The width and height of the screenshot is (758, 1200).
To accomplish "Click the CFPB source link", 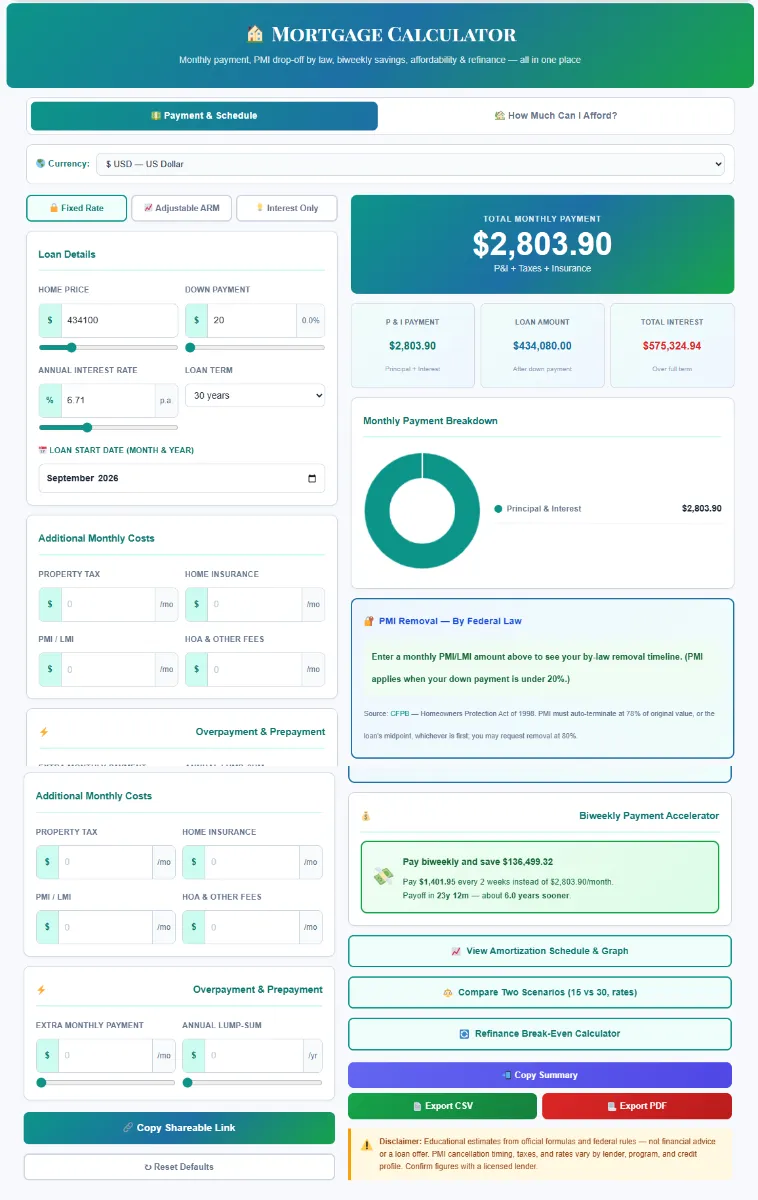I will pos(400,713).
